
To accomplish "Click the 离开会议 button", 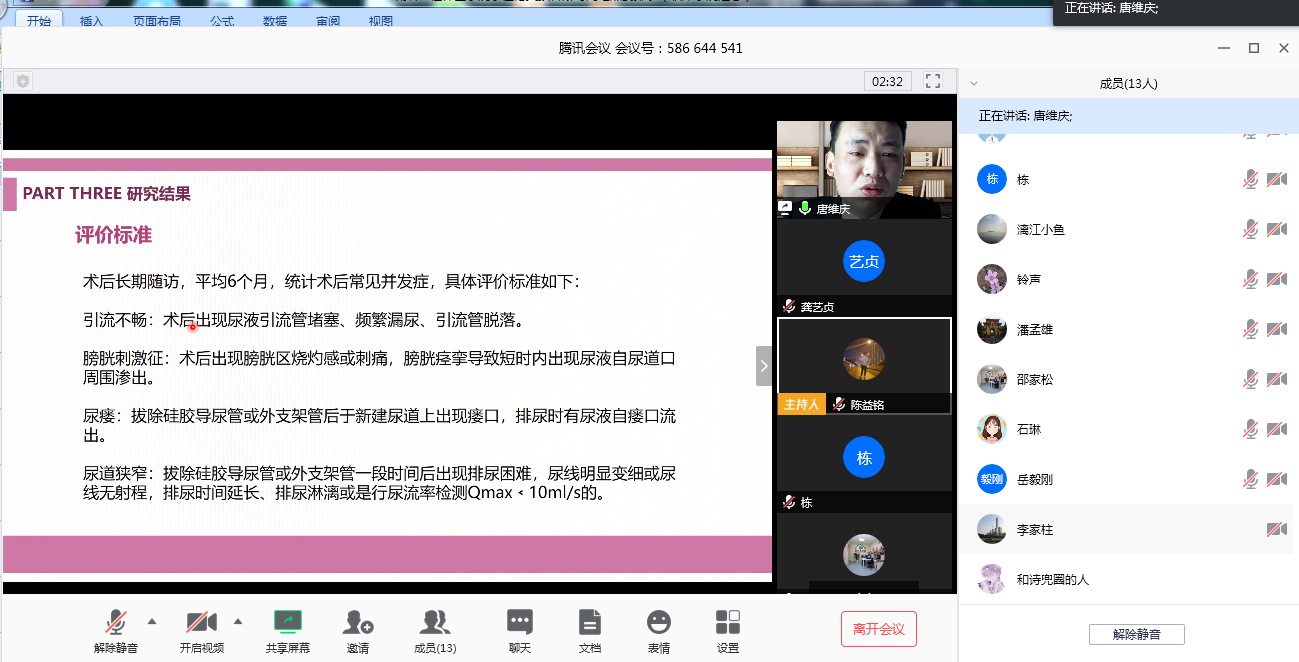I will point(878,629).
